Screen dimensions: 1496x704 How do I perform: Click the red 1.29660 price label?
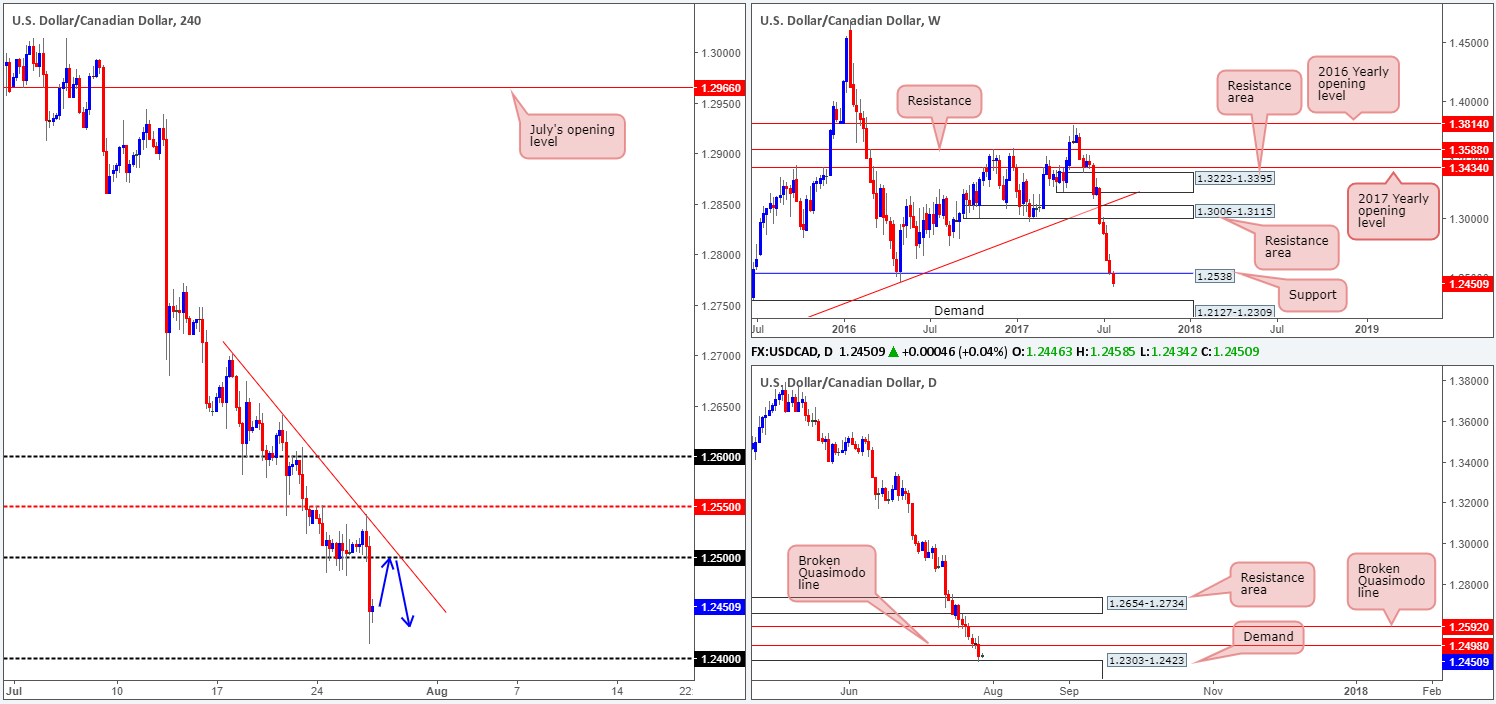point(718,88)
